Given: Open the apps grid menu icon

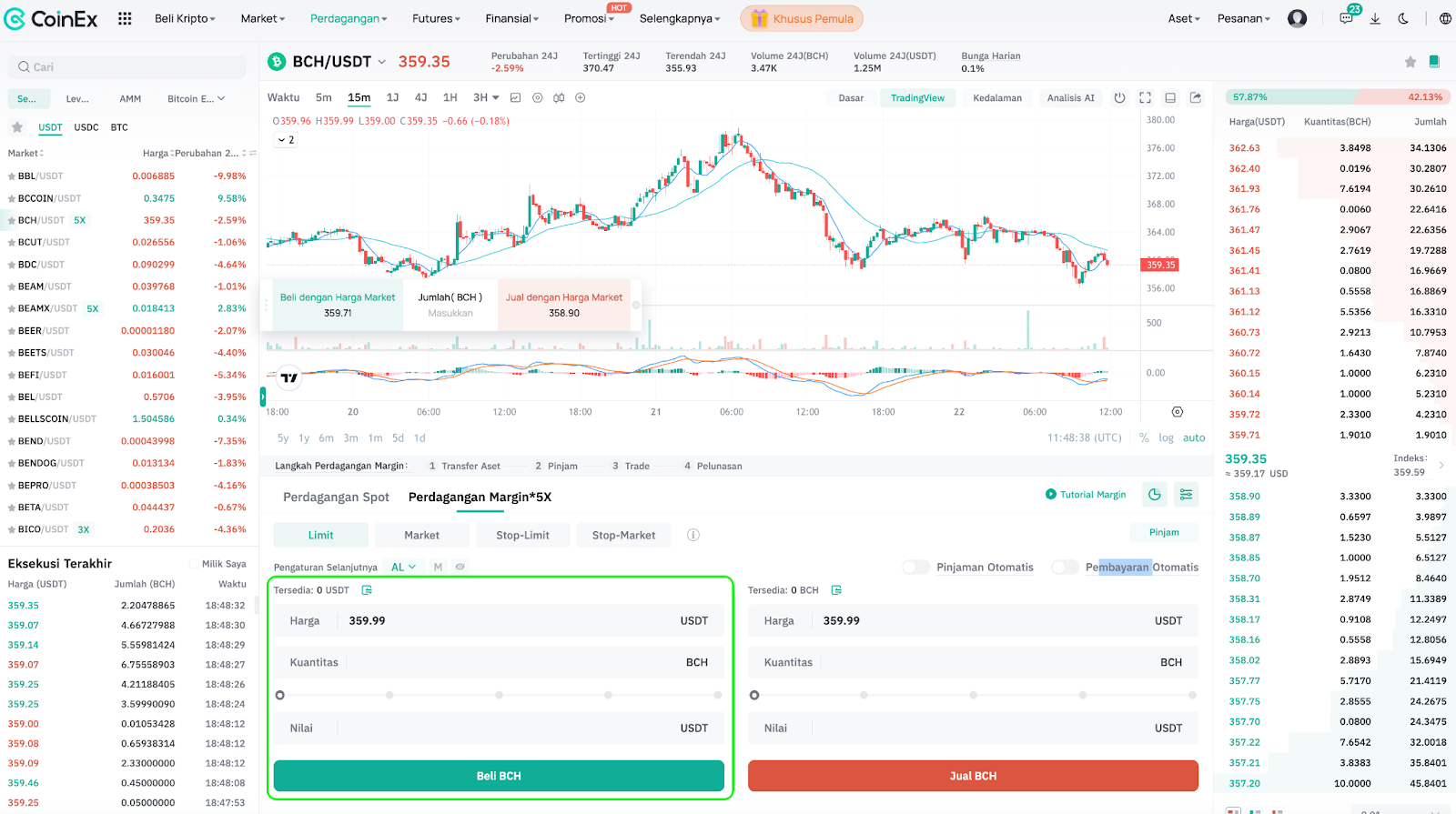Looking at the screenshot, I should point(125,18).
